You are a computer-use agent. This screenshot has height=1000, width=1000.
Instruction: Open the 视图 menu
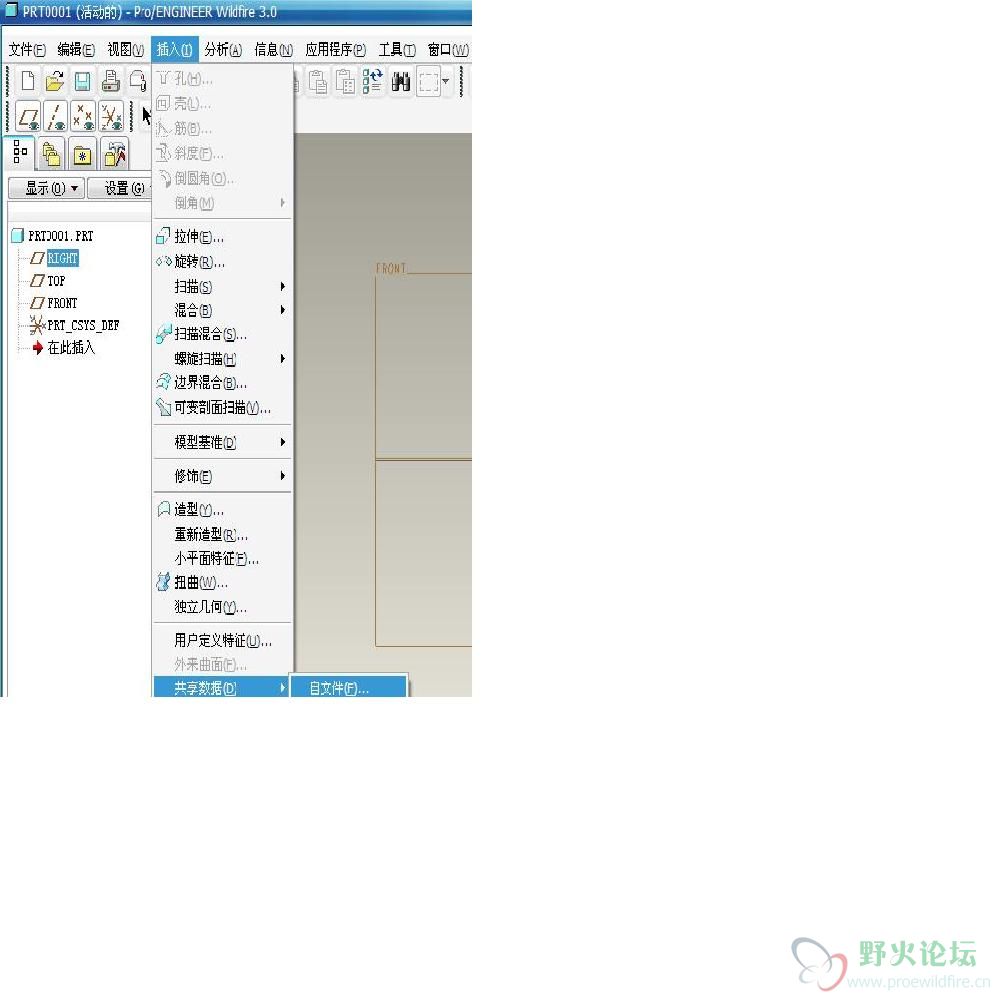click(125, 49)
